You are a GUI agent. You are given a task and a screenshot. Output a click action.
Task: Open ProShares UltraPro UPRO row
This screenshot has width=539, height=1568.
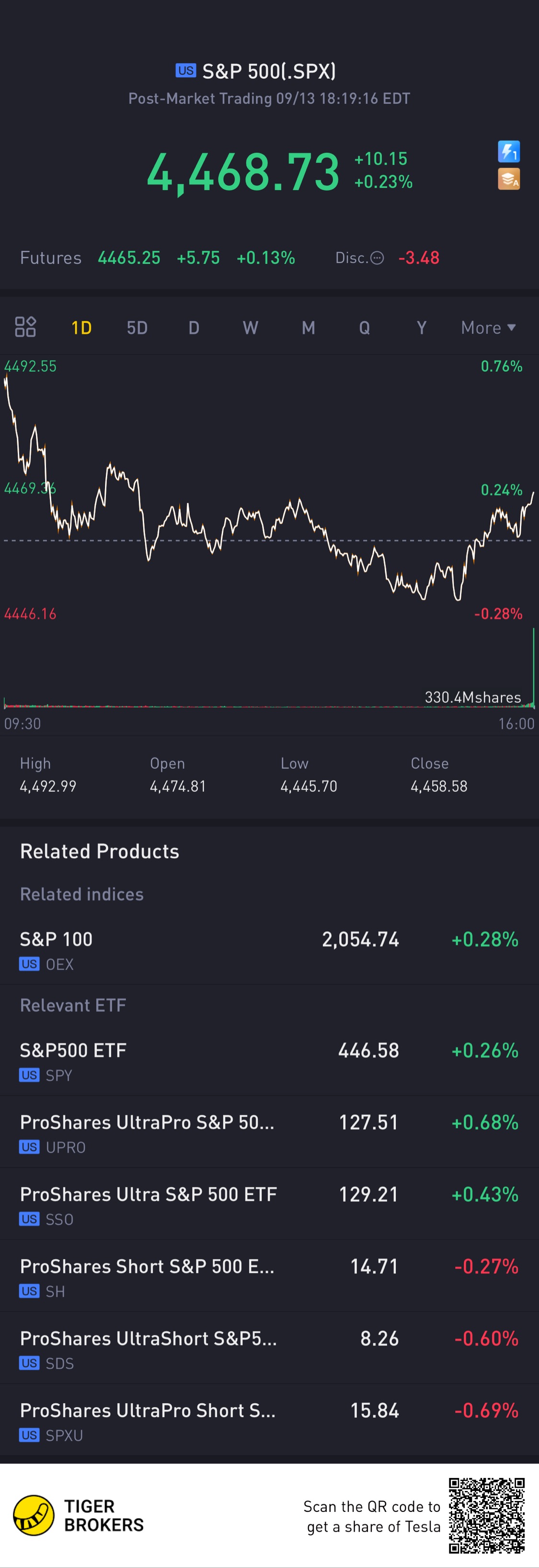(x=269, y=1132)
